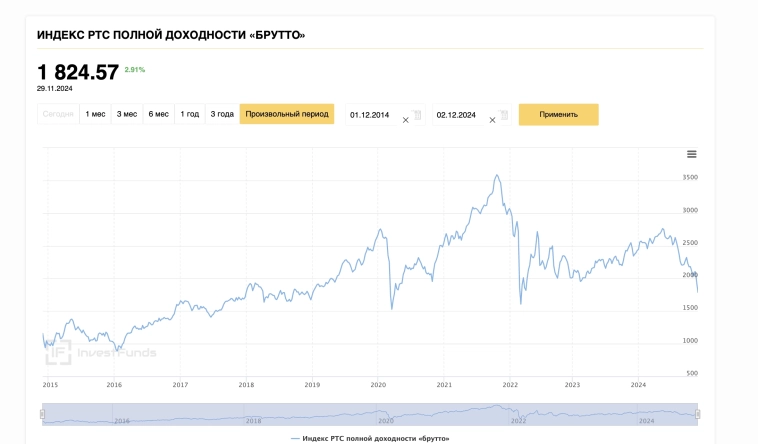Image resolution: width=758 pixels, height=444 pixels.
Task: Select the Сегодня period tab
Action: 58,114
